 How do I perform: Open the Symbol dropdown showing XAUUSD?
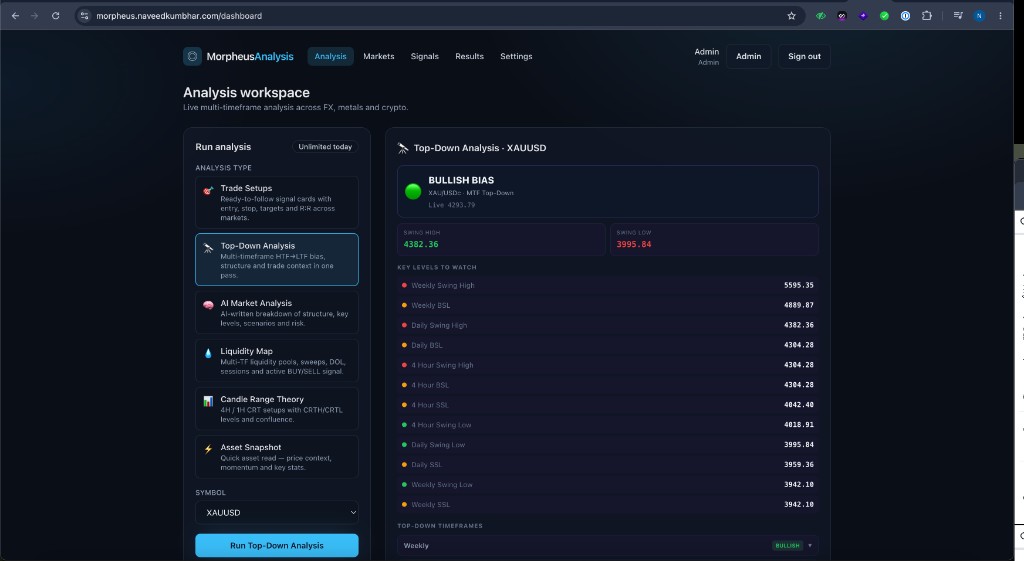(277, 513)
